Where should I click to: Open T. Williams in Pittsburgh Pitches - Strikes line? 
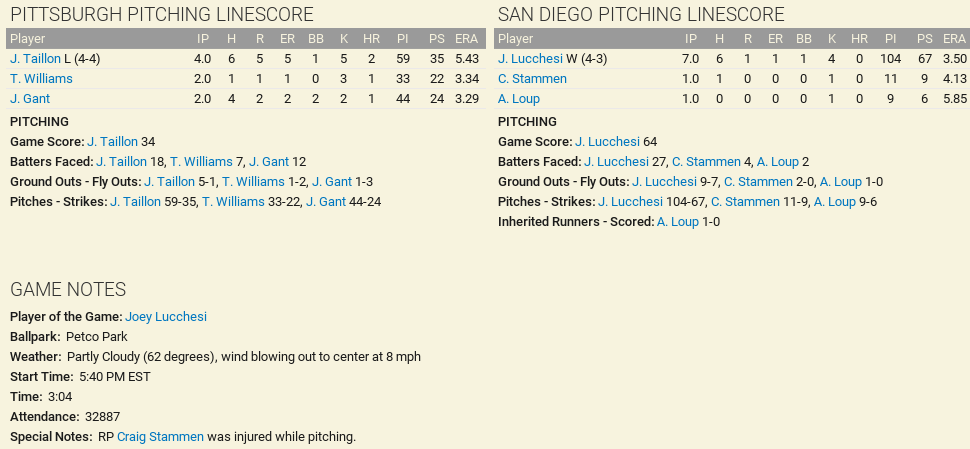tap(233, 202)
